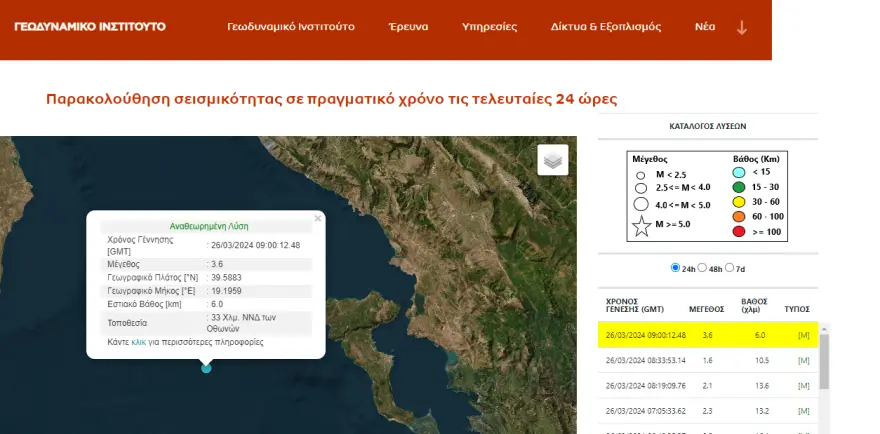Open the Υπηρεσίες menu
Image resolution: width=880 pixels, height=434 pixels.
(x=489, y=27)
